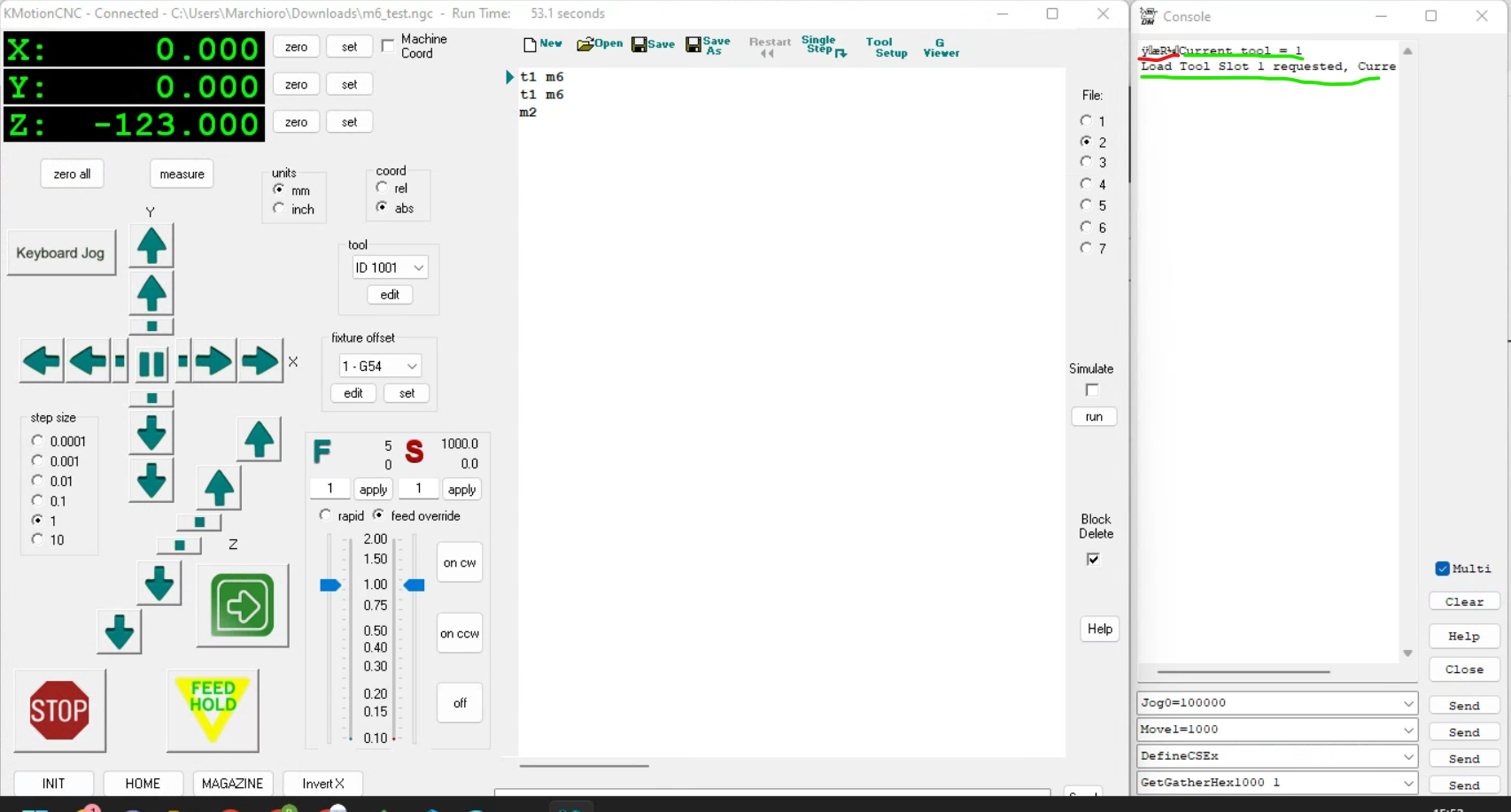Open the fixture offset G54 dropdown

pos(380,366)
